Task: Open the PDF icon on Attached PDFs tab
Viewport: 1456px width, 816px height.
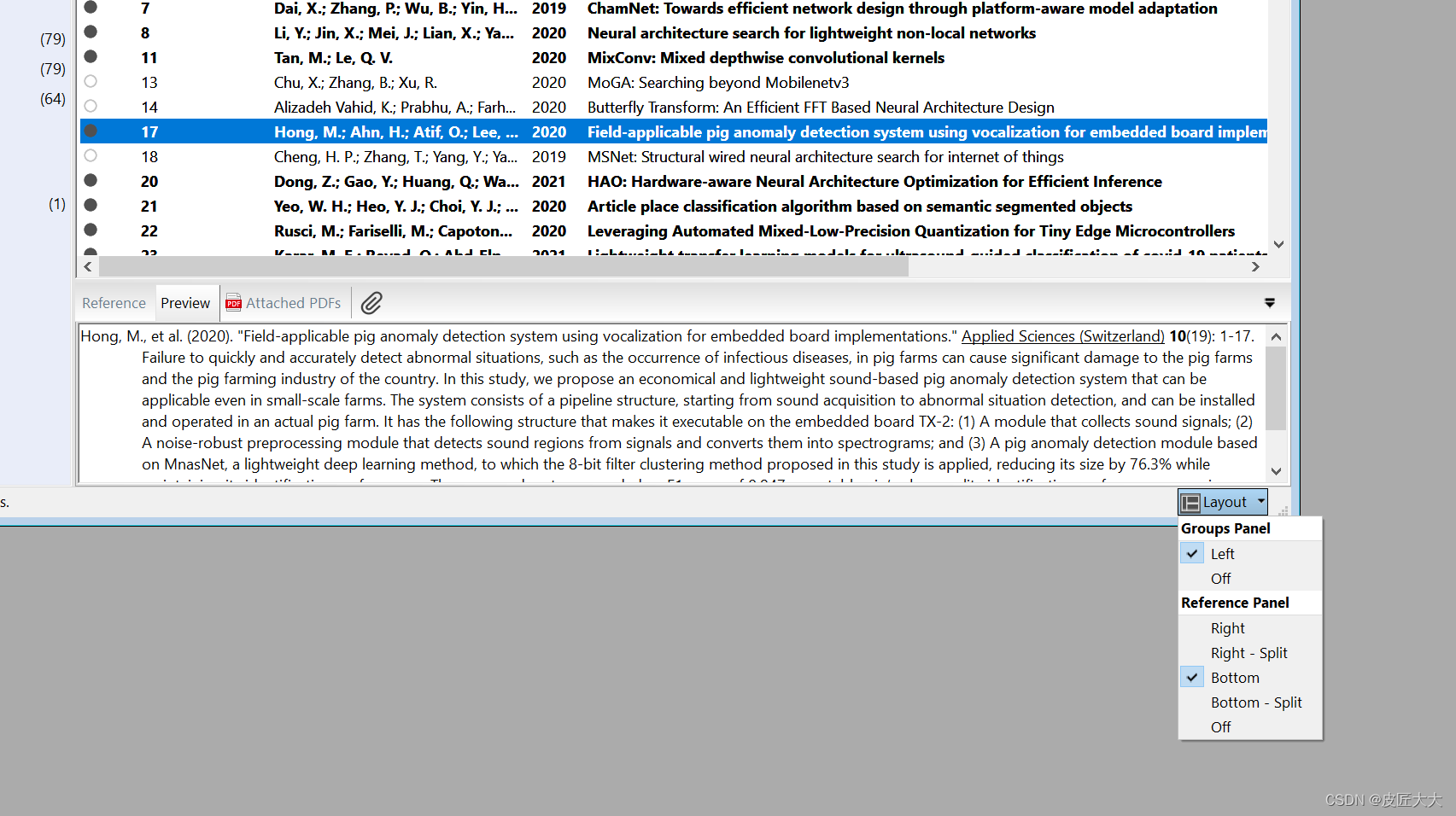Action: [233, 303]
